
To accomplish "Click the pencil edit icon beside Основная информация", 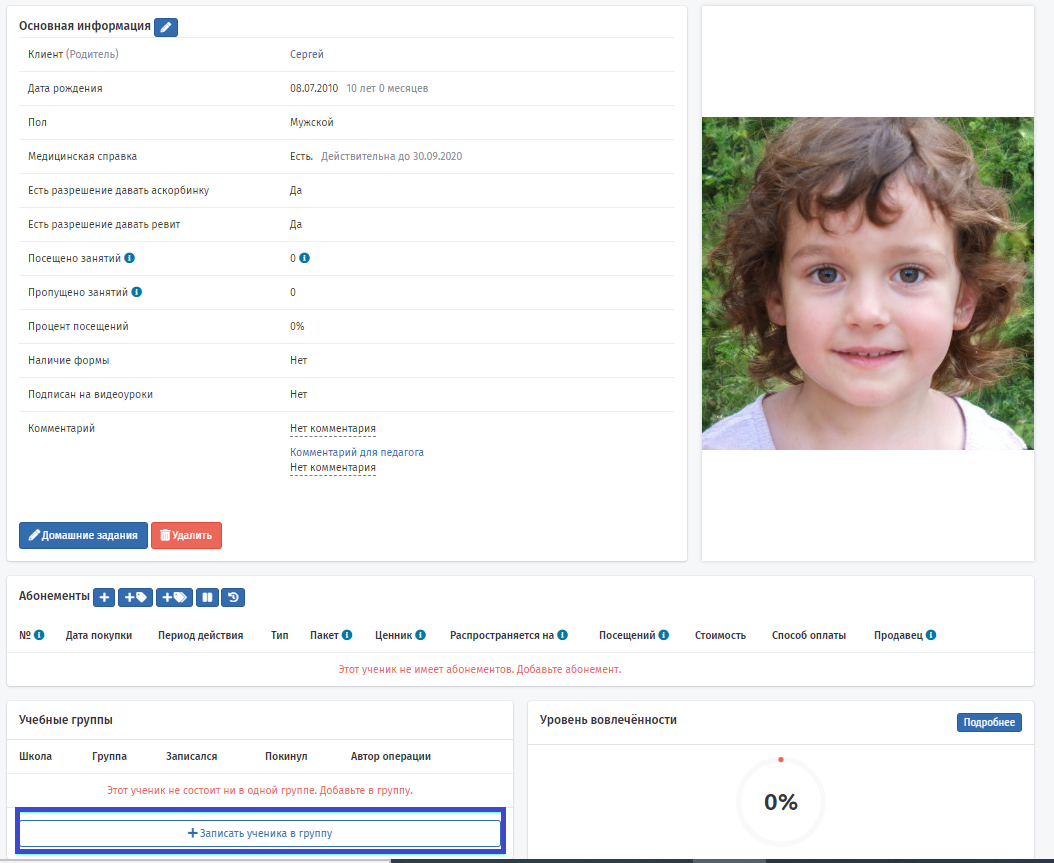I will [165, 27].
